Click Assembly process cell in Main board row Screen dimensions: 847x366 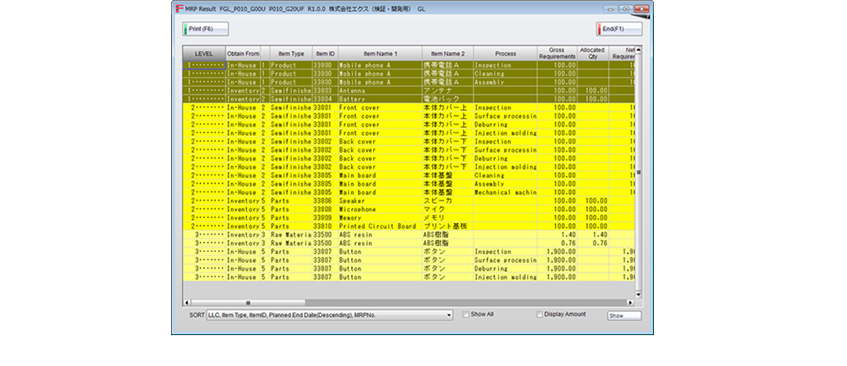[505, 184]
